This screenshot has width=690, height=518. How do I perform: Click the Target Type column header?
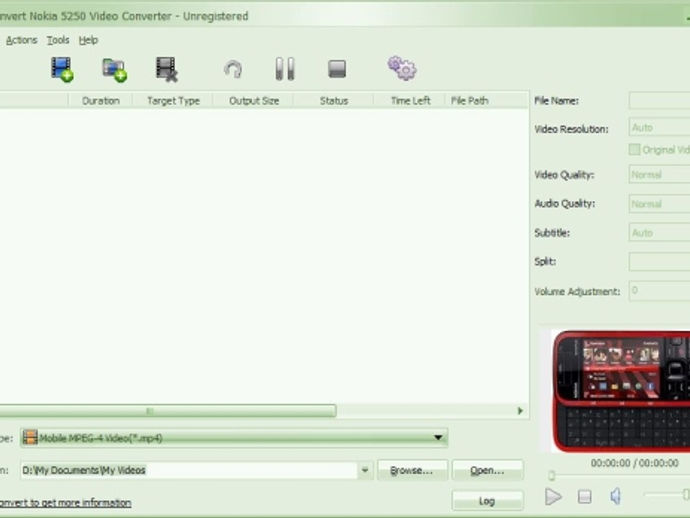pyautogui.click(x=173, y=101)
